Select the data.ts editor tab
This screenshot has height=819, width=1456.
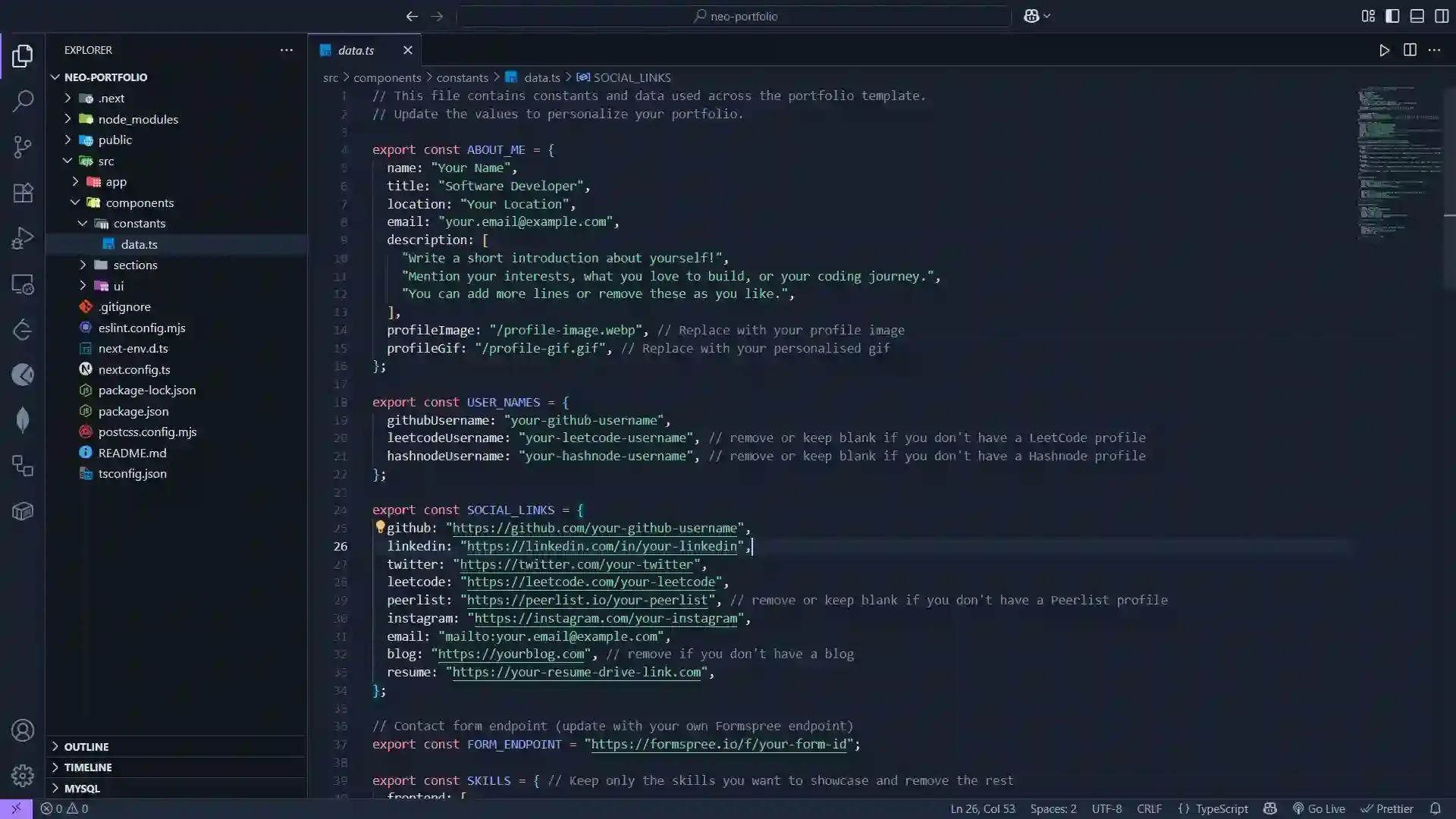click(x=356, y=50)
